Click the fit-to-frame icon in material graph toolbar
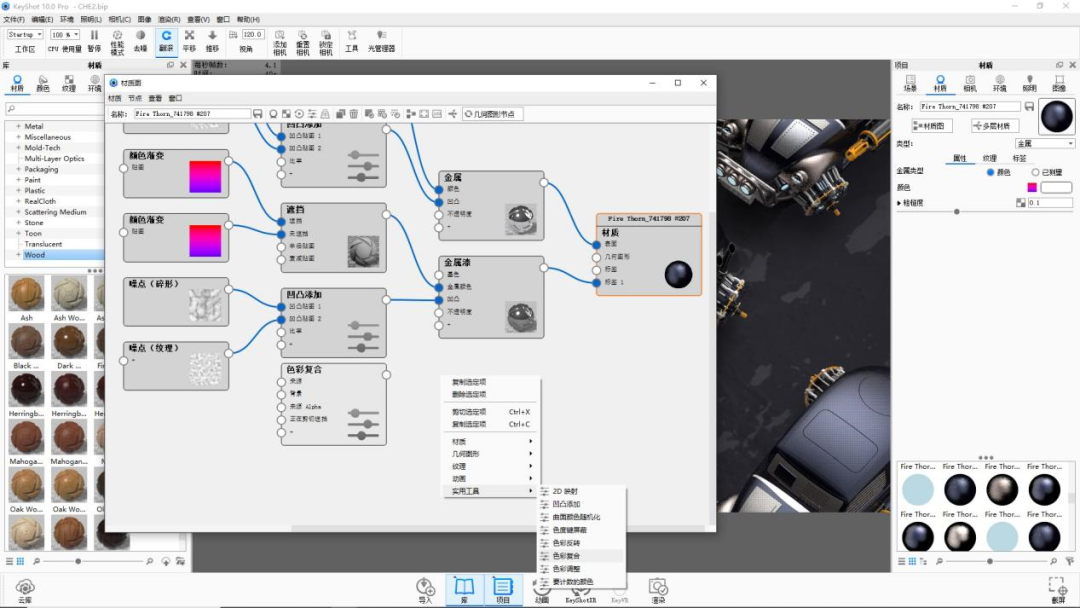Viewport: 1080px width, 608px height. pos(424,114)
